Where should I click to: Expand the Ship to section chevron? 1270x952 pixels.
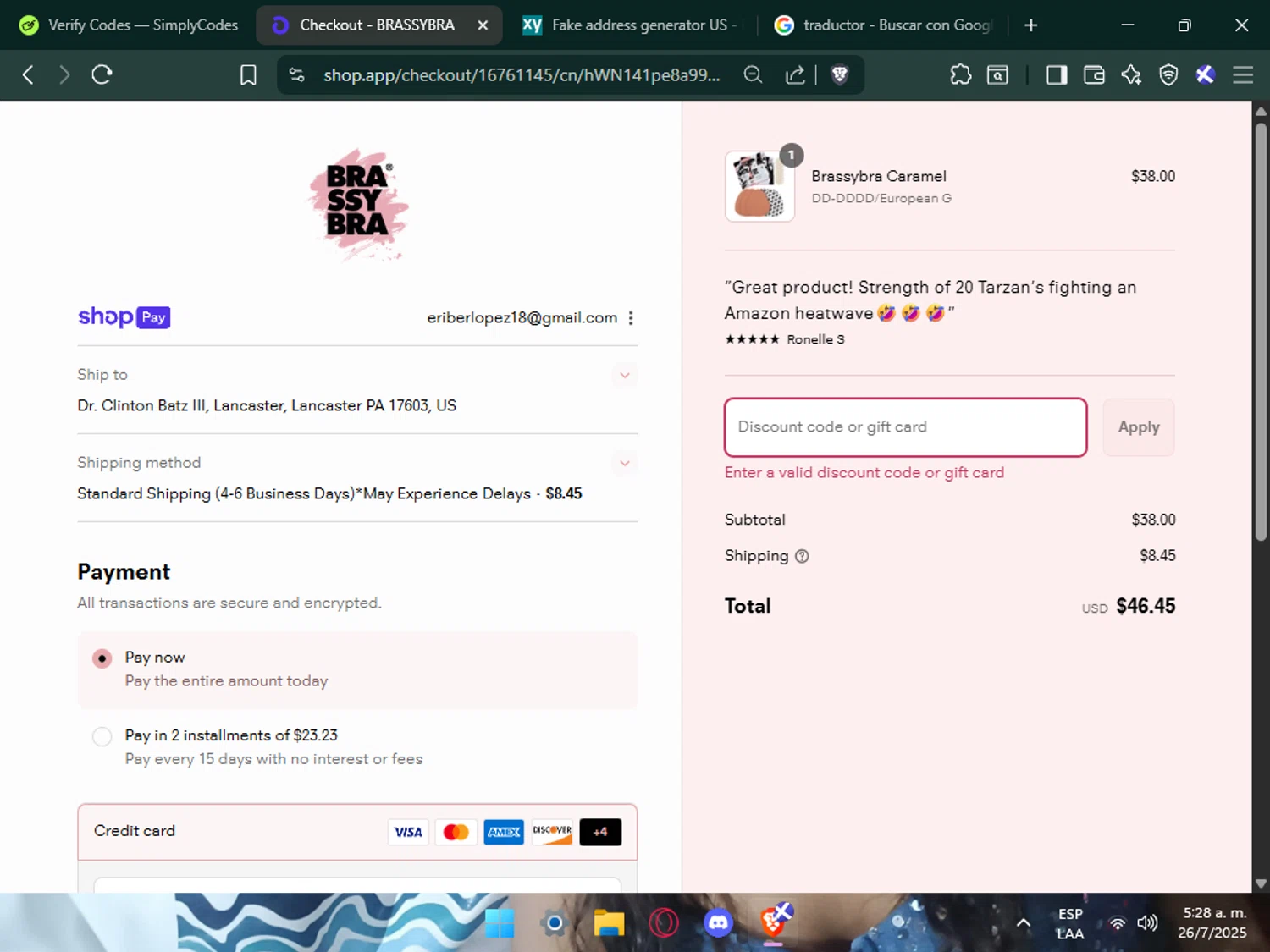pyautogui.click(x=625, y=375)
